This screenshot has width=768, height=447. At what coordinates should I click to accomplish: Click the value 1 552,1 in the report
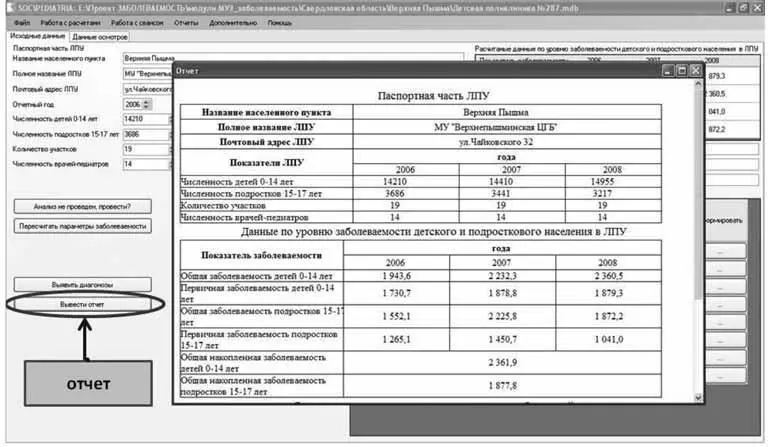coord(397,316)
